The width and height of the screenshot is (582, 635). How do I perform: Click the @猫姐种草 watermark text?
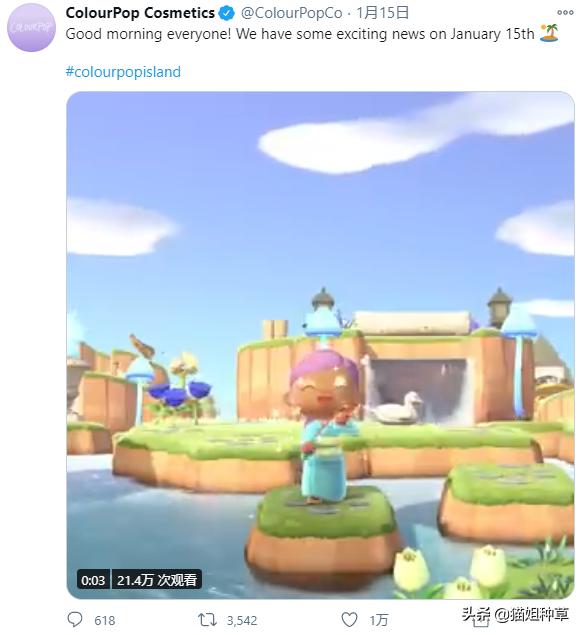(x=531, y=615)
